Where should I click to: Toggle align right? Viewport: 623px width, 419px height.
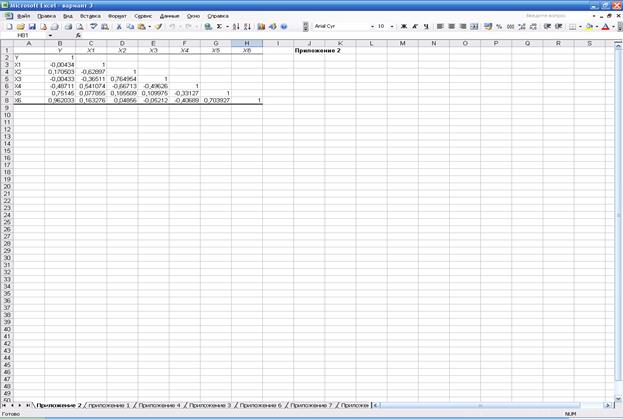click(x=462, y=26)
